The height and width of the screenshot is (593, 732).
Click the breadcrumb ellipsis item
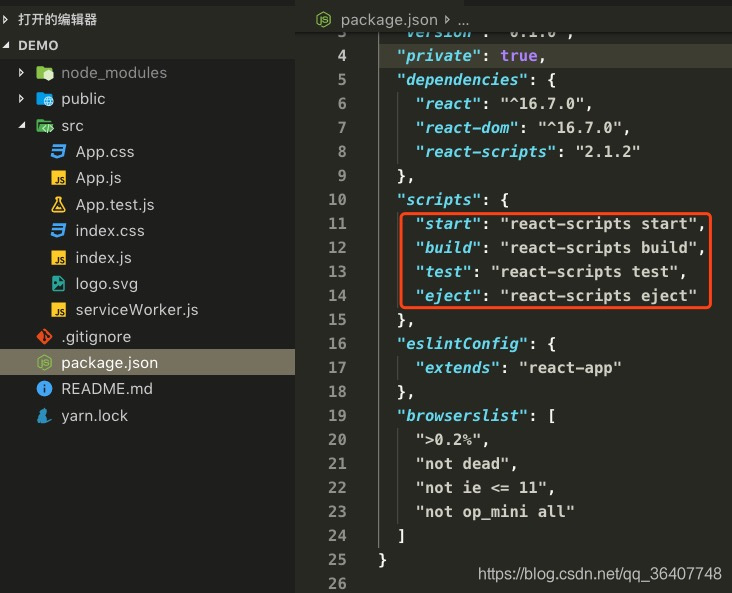463,21
